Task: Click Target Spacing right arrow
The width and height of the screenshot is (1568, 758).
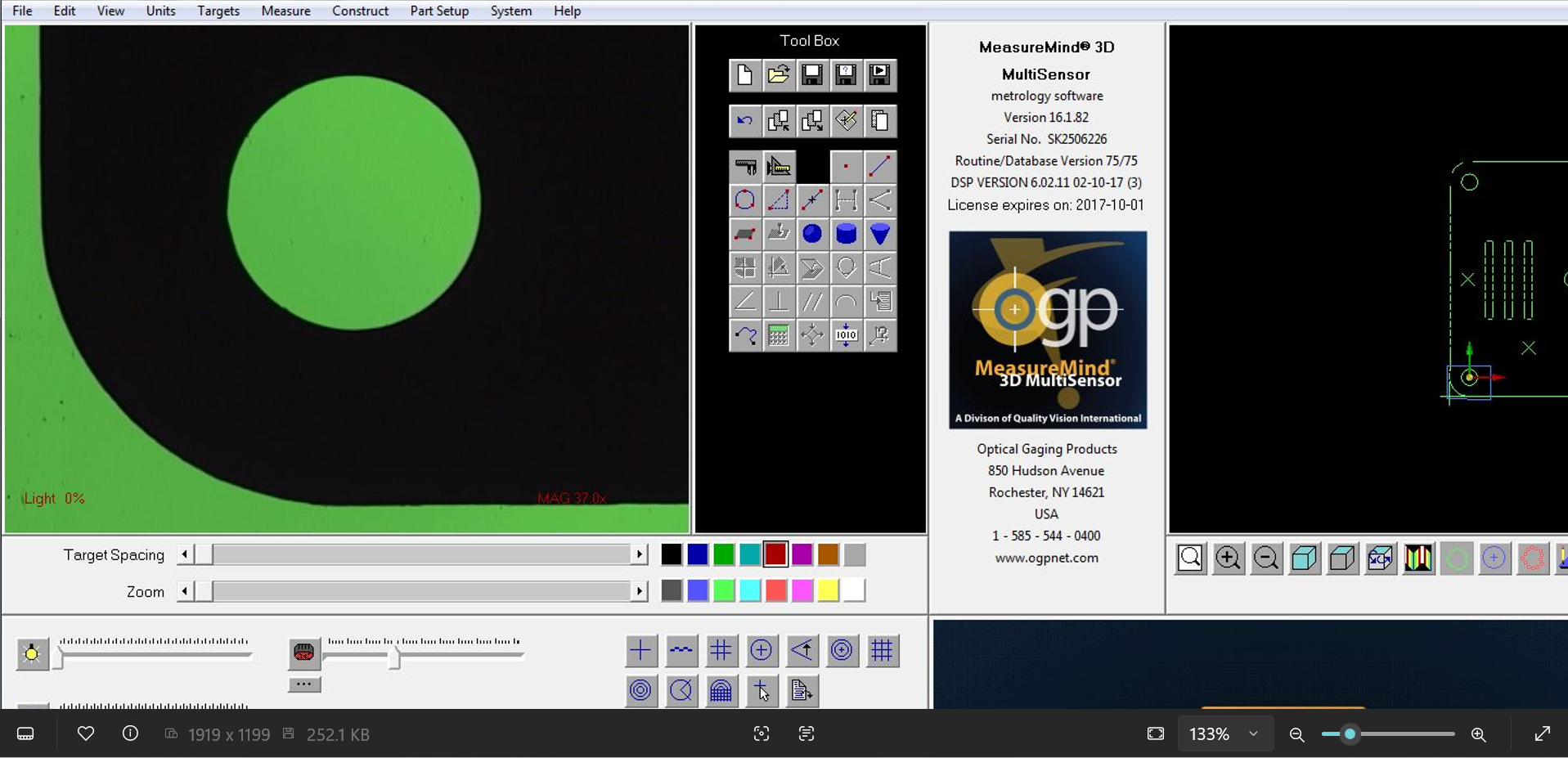Action: [x=640, y=554]
